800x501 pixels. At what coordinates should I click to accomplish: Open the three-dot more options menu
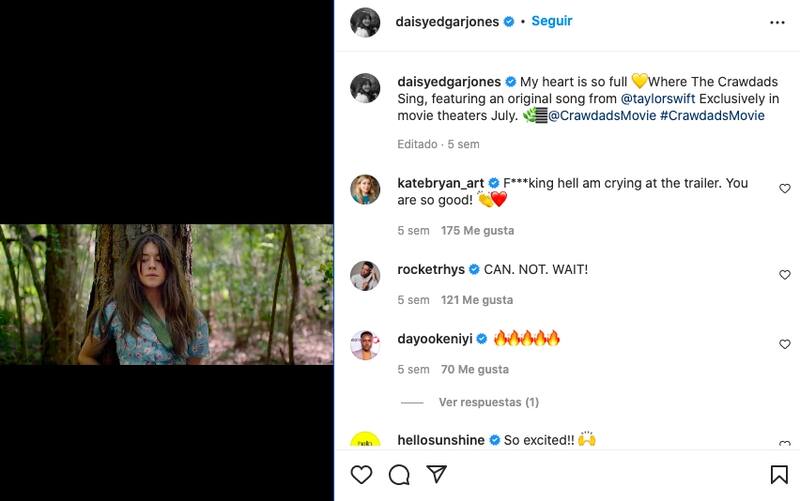click(x=777, y=22)
